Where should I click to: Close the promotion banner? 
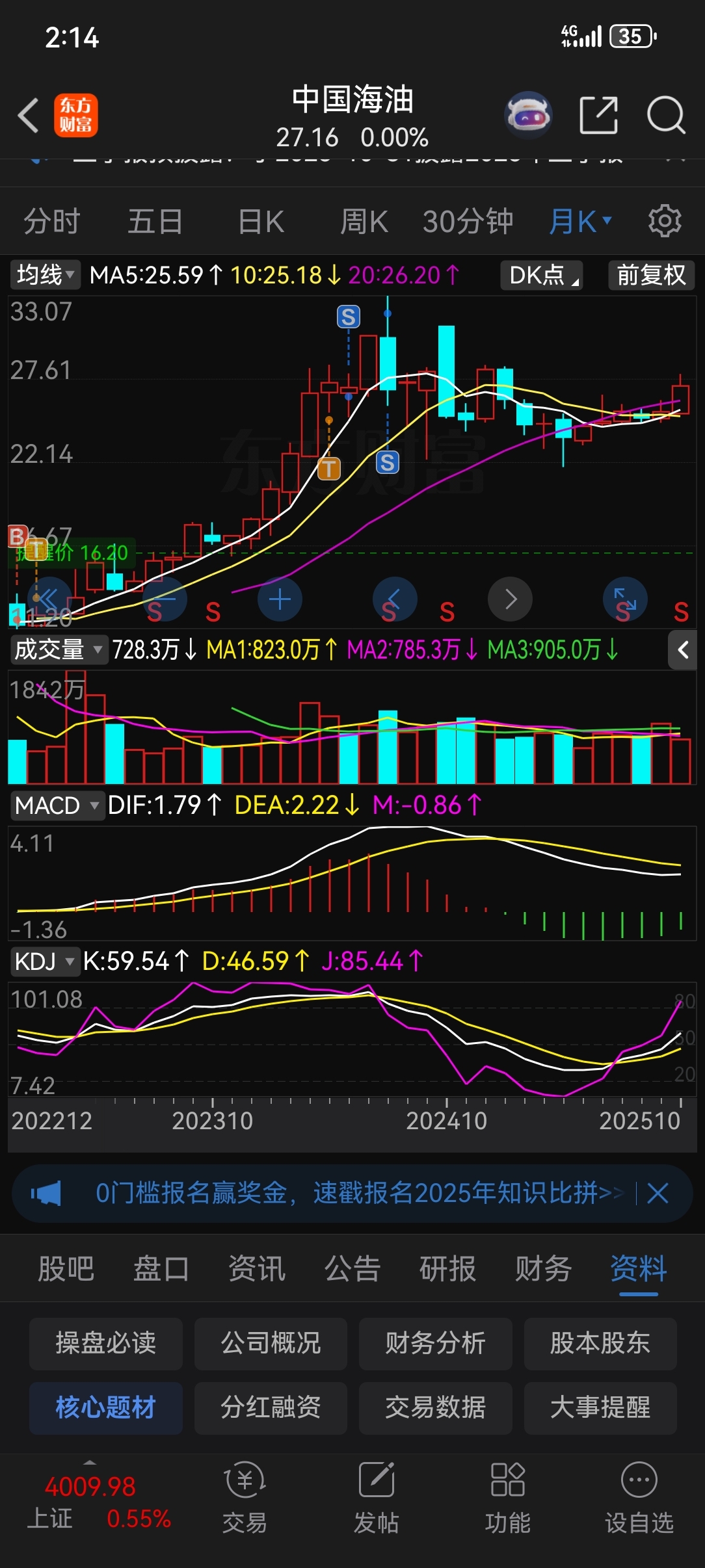pyautogui.click(x=658, y=1194)
